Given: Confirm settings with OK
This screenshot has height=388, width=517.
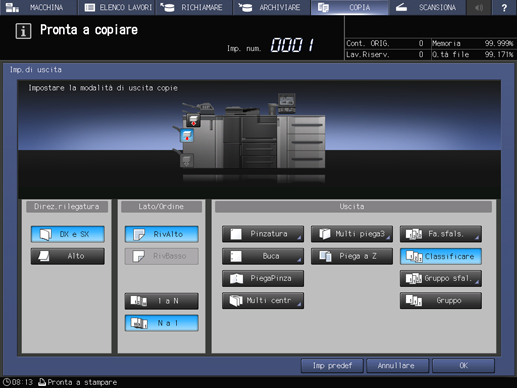Looking at the screenshot, I should click(x=463, y=366).
